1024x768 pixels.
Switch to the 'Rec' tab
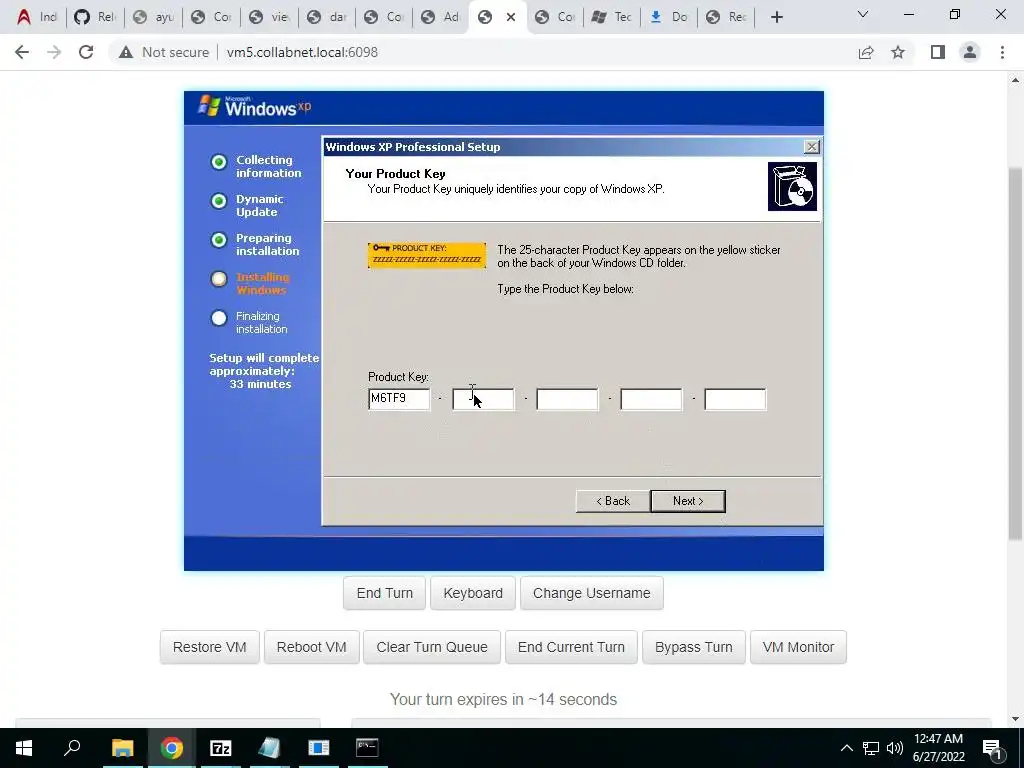coord(726,17)
